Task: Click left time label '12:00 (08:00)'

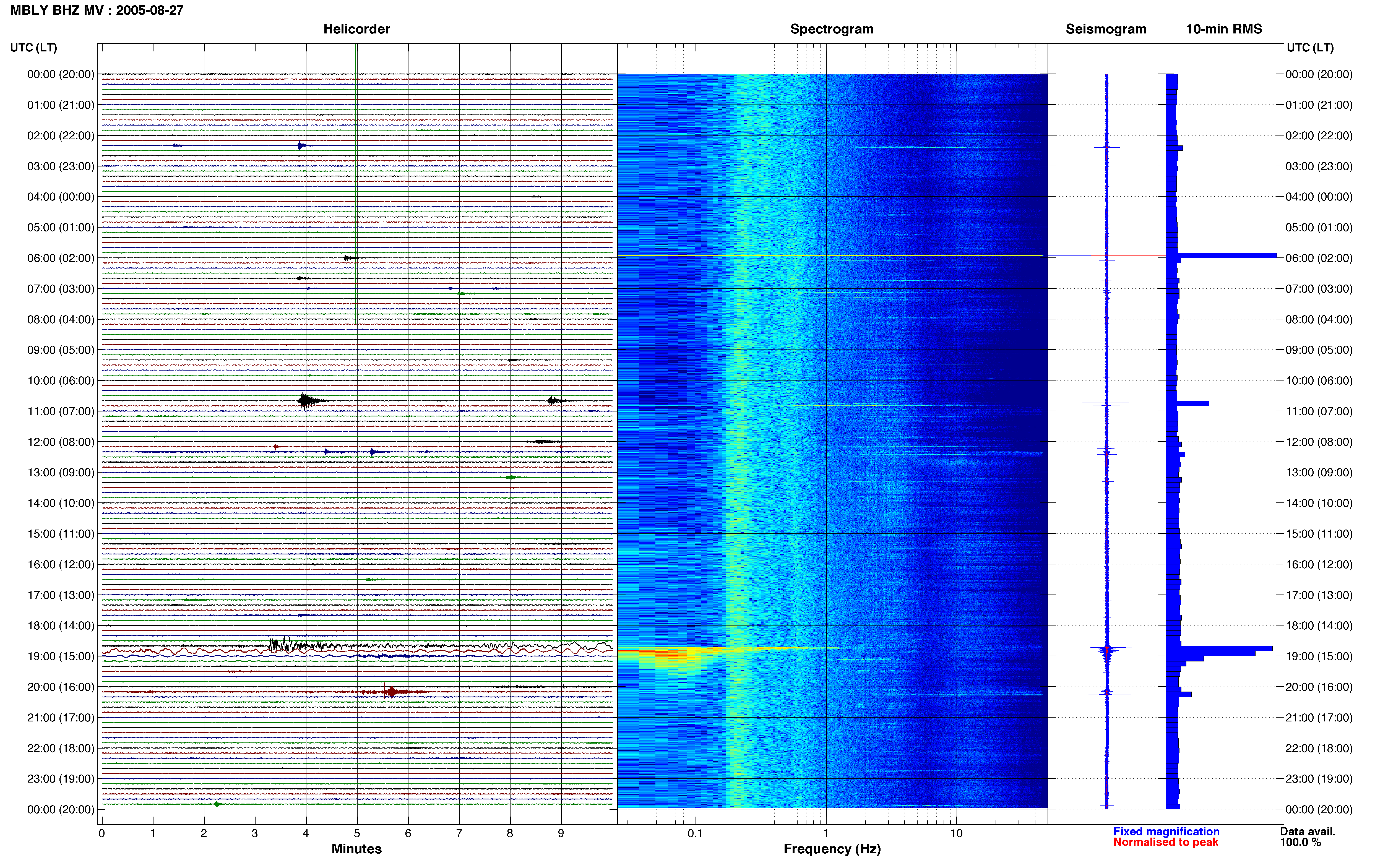Action: tap(61, 442)
